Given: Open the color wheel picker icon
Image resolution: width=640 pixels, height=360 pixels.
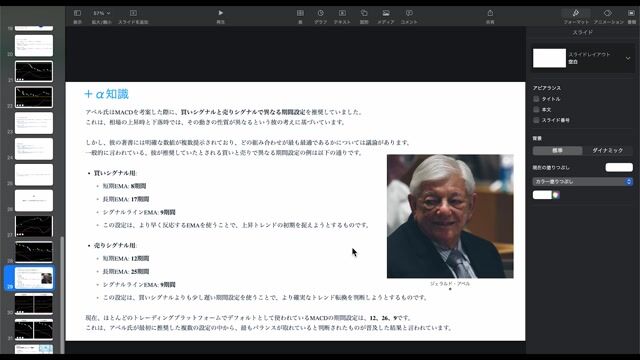Looking at the screenshot, I should click(x=556, y=195).
